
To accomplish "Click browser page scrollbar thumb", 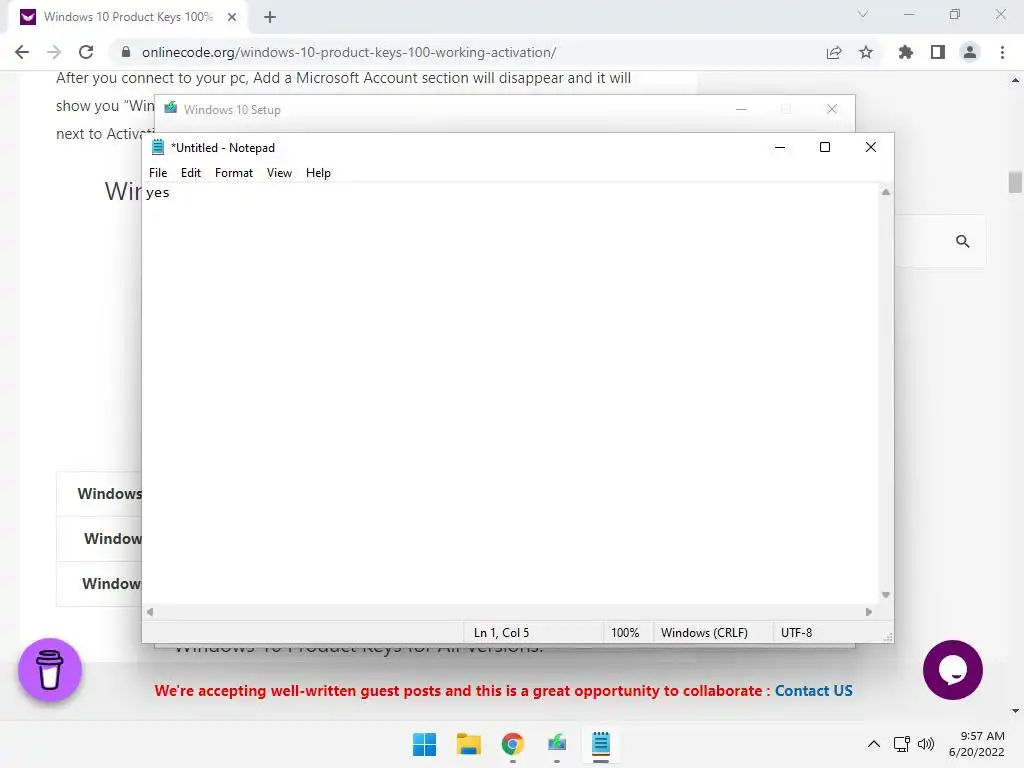I will tap(1015, 182).
